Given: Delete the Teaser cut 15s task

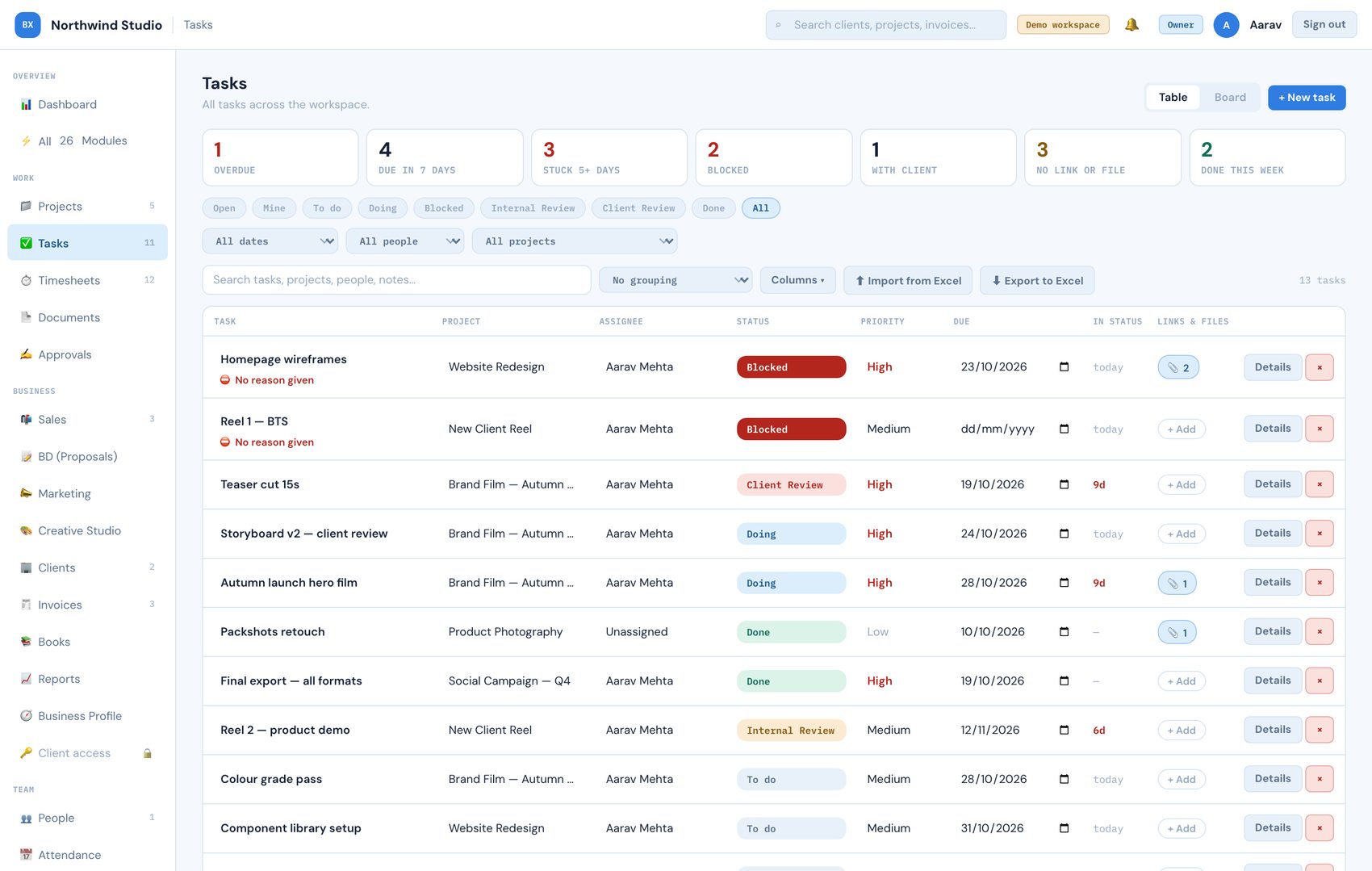Looking at the screenshot, I should (x=1320, y=484).
